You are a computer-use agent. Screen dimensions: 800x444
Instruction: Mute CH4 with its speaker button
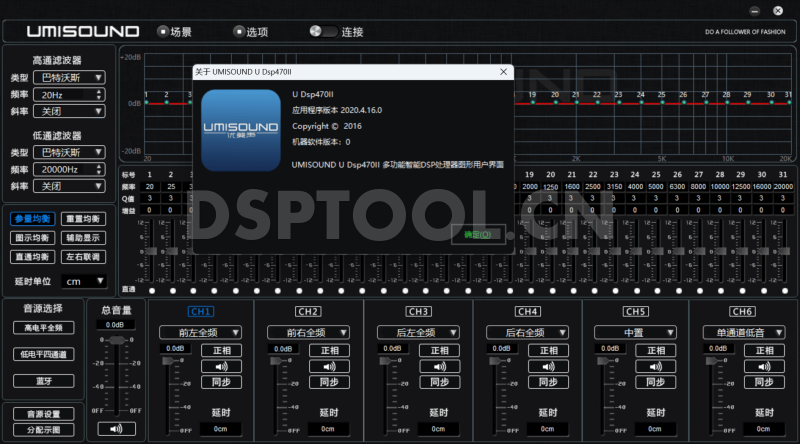(x=548, y=366)
